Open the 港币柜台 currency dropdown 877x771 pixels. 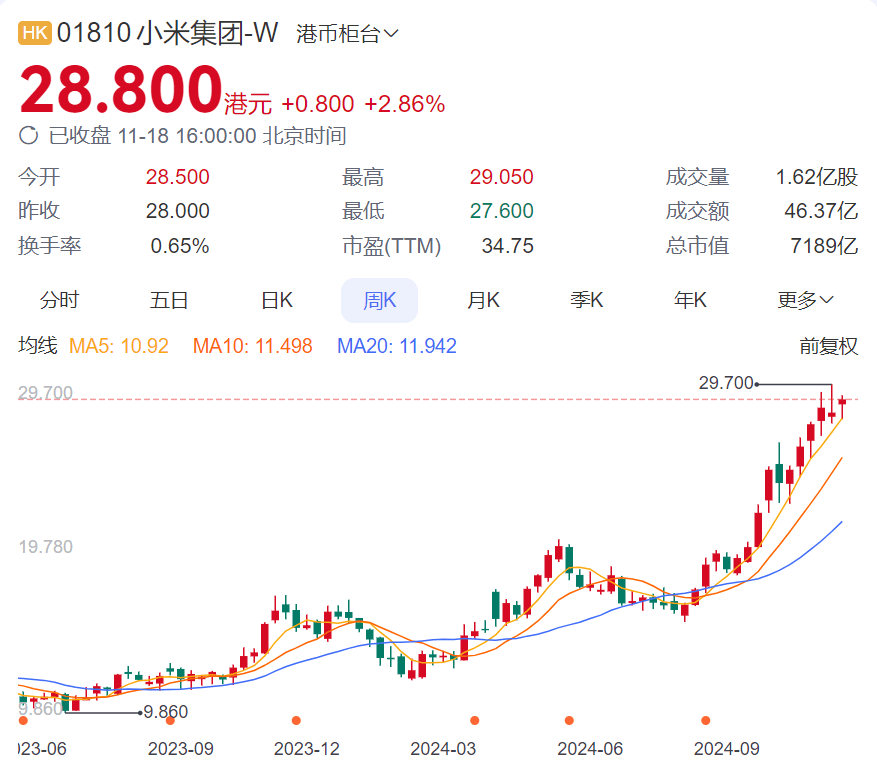[347, 34]
